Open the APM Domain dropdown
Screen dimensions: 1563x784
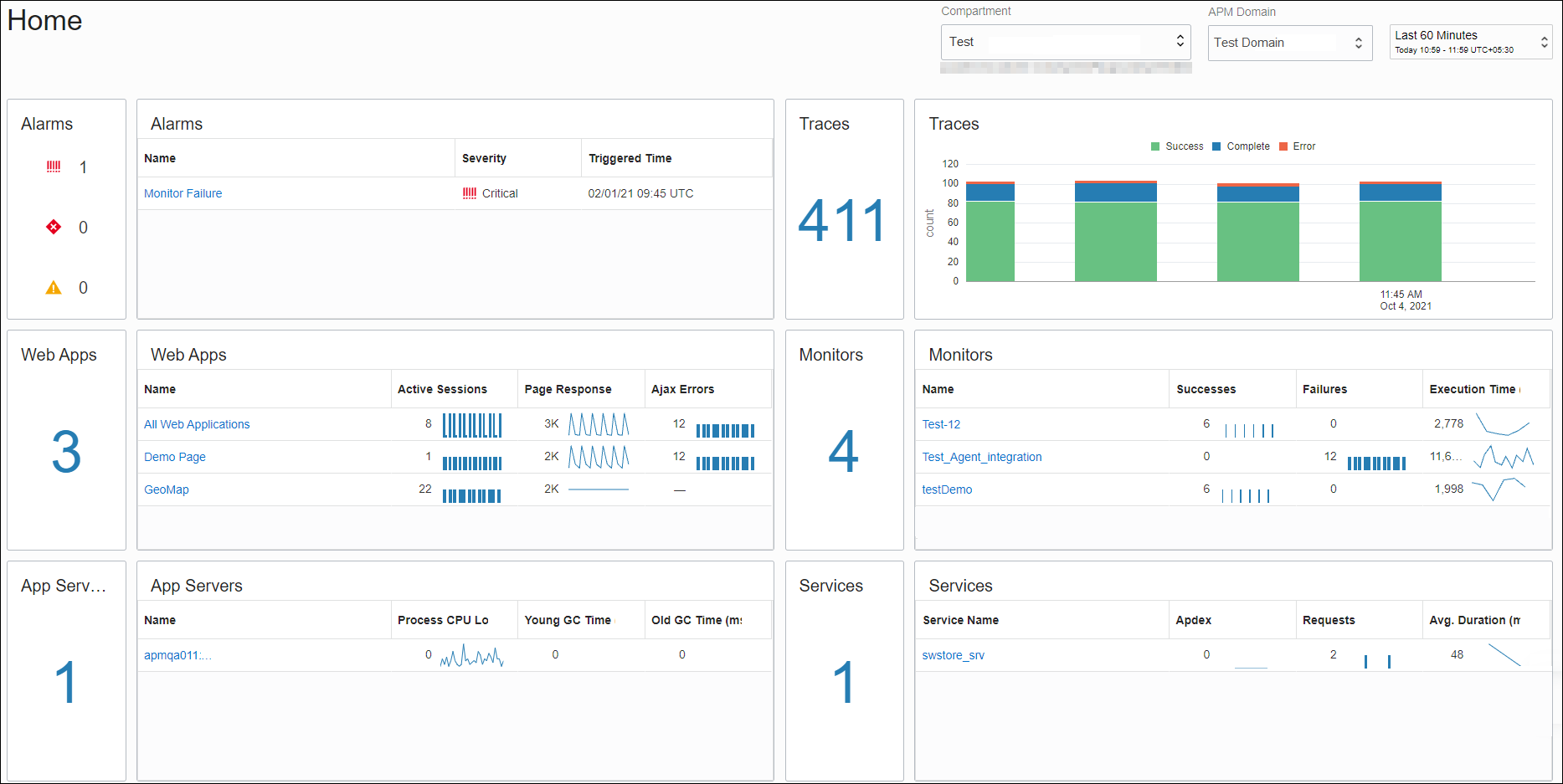(1358, 42)
